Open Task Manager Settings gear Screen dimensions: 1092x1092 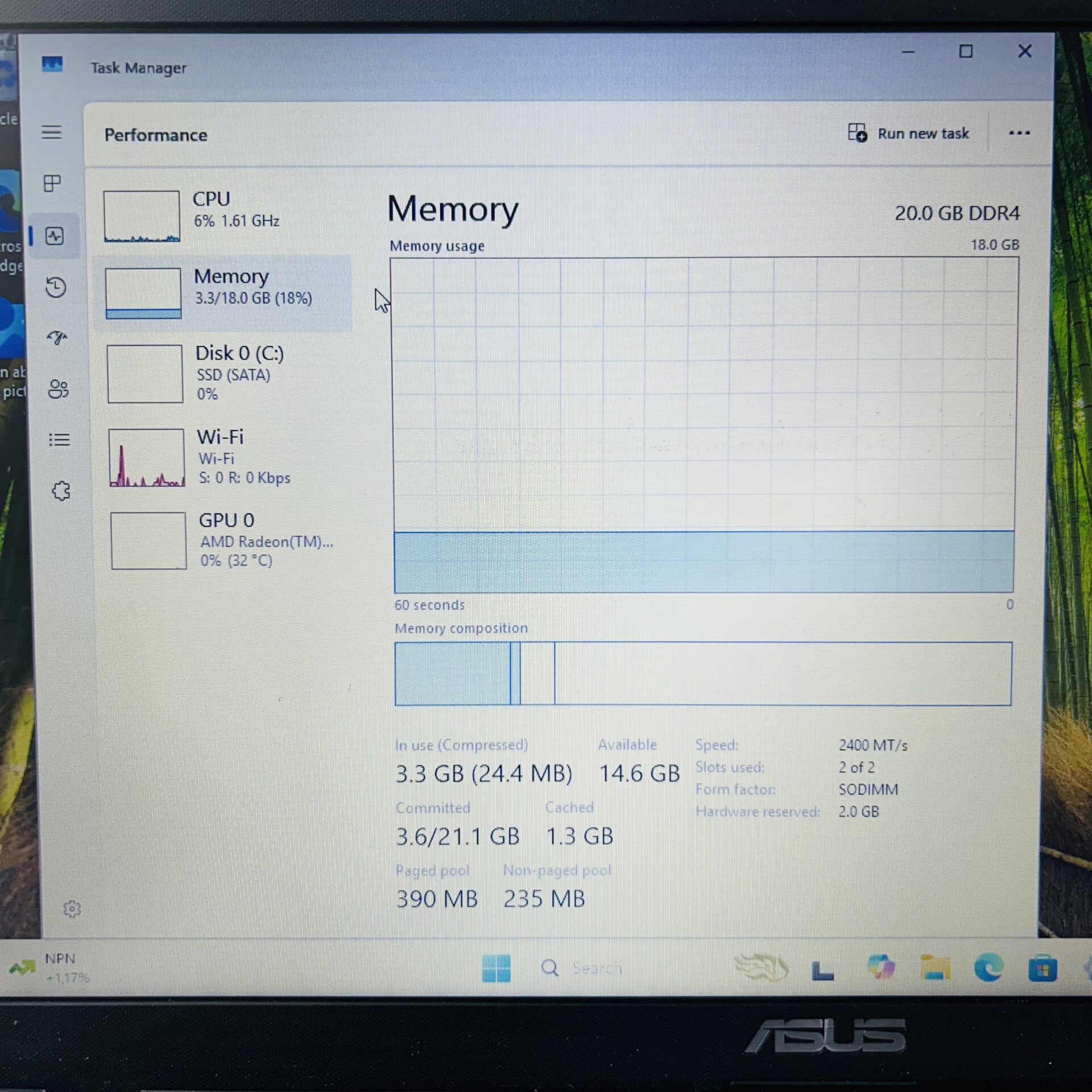(x=72, y=909)
